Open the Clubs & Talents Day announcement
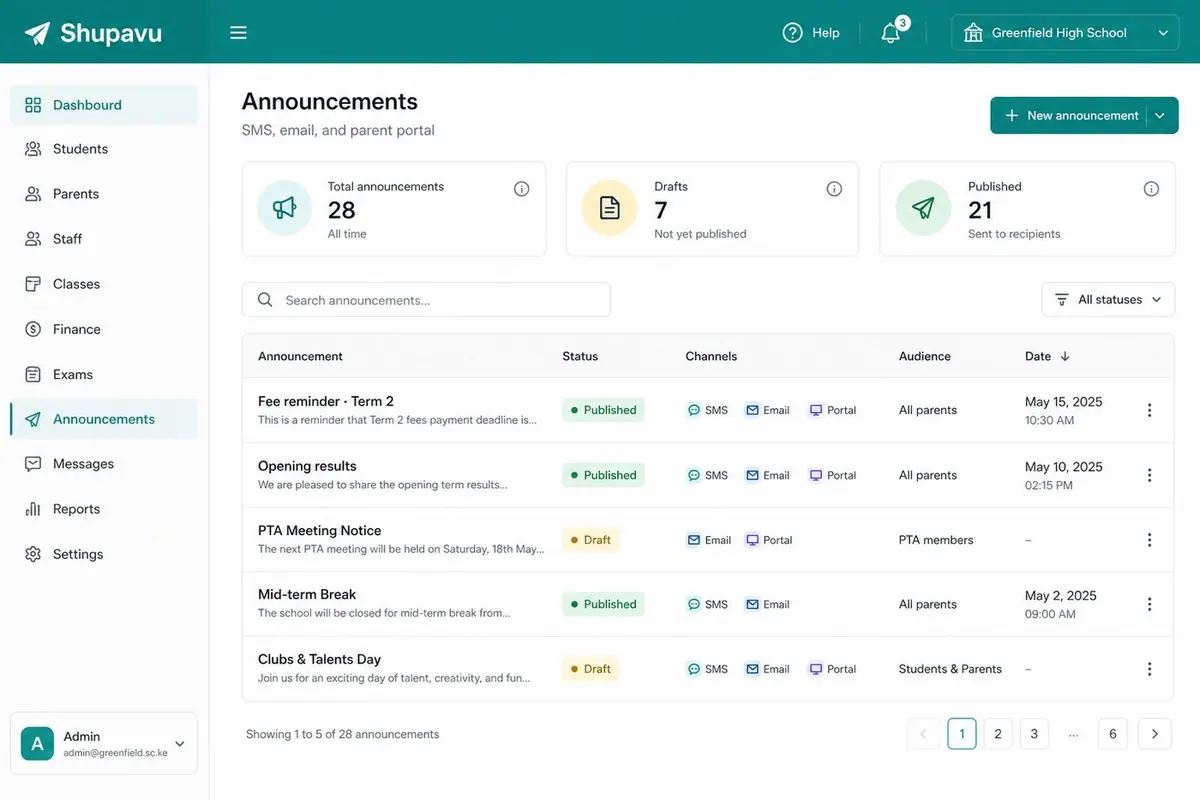 [320, 660]
